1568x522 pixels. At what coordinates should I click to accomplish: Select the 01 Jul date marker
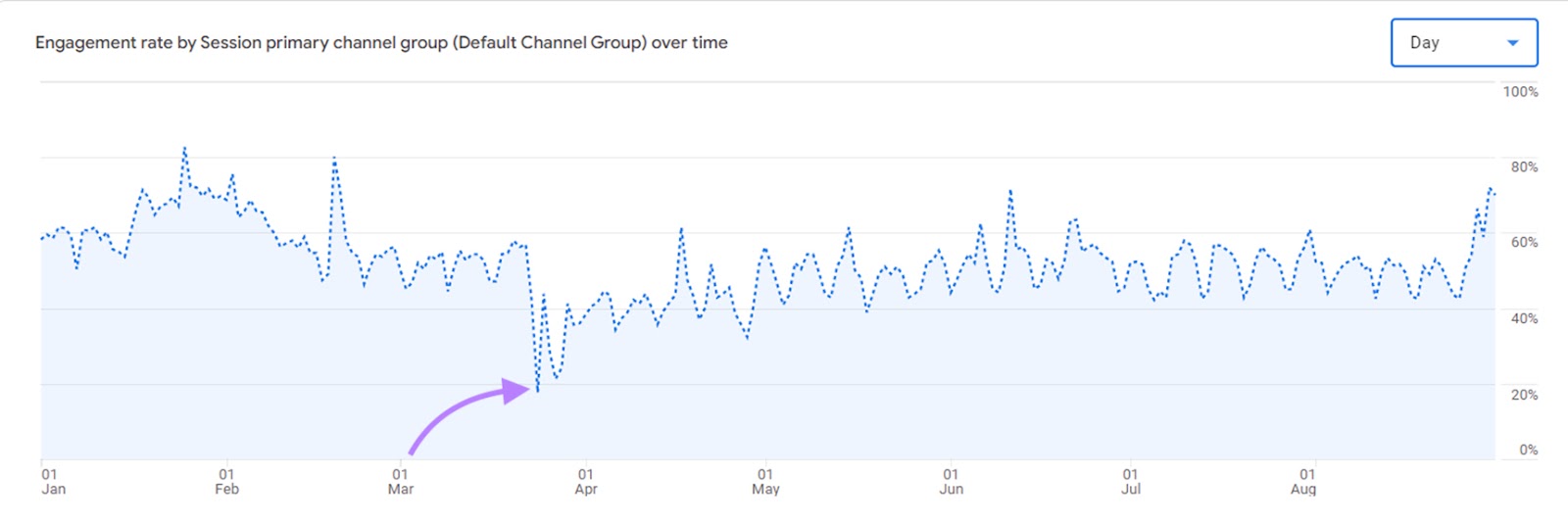(x=1130, y=482)
